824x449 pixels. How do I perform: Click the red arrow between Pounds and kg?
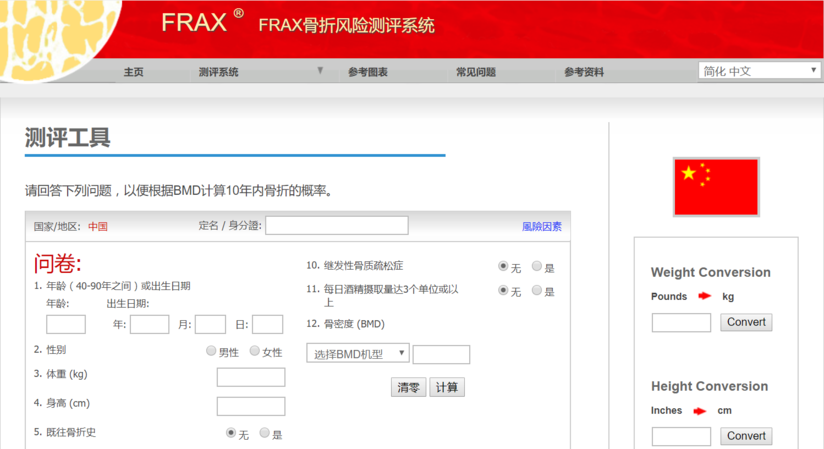point(704,296)
